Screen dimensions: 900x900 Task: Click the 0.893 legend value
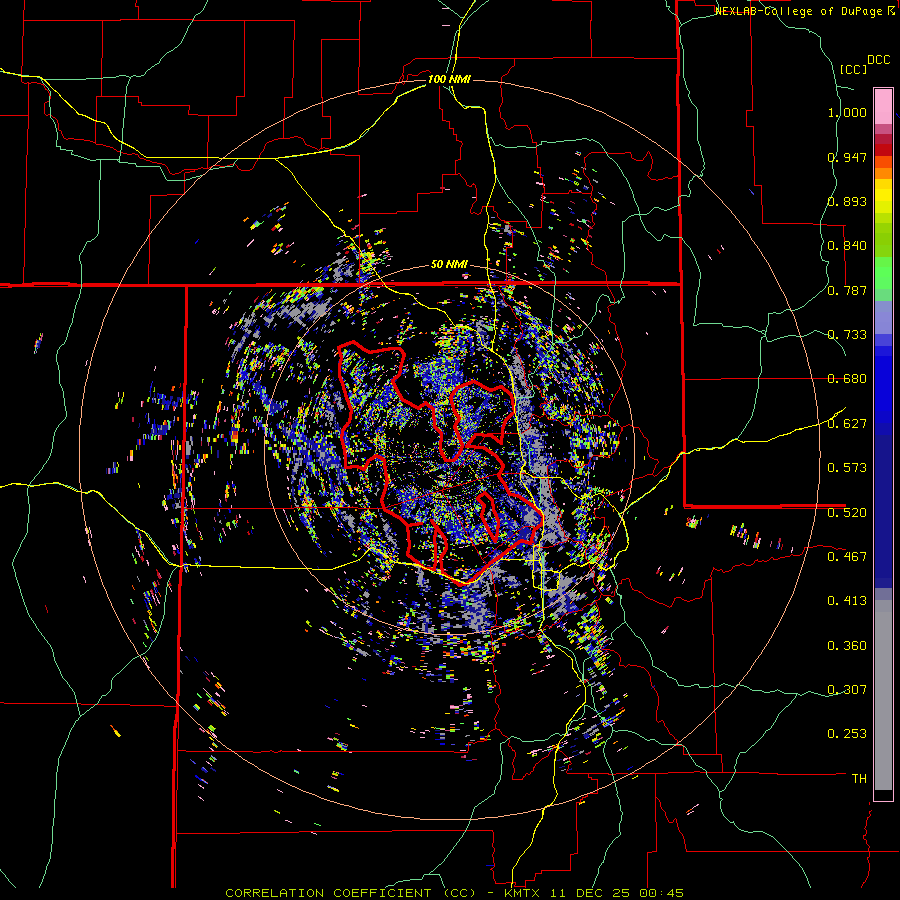[x=847, y=201]
